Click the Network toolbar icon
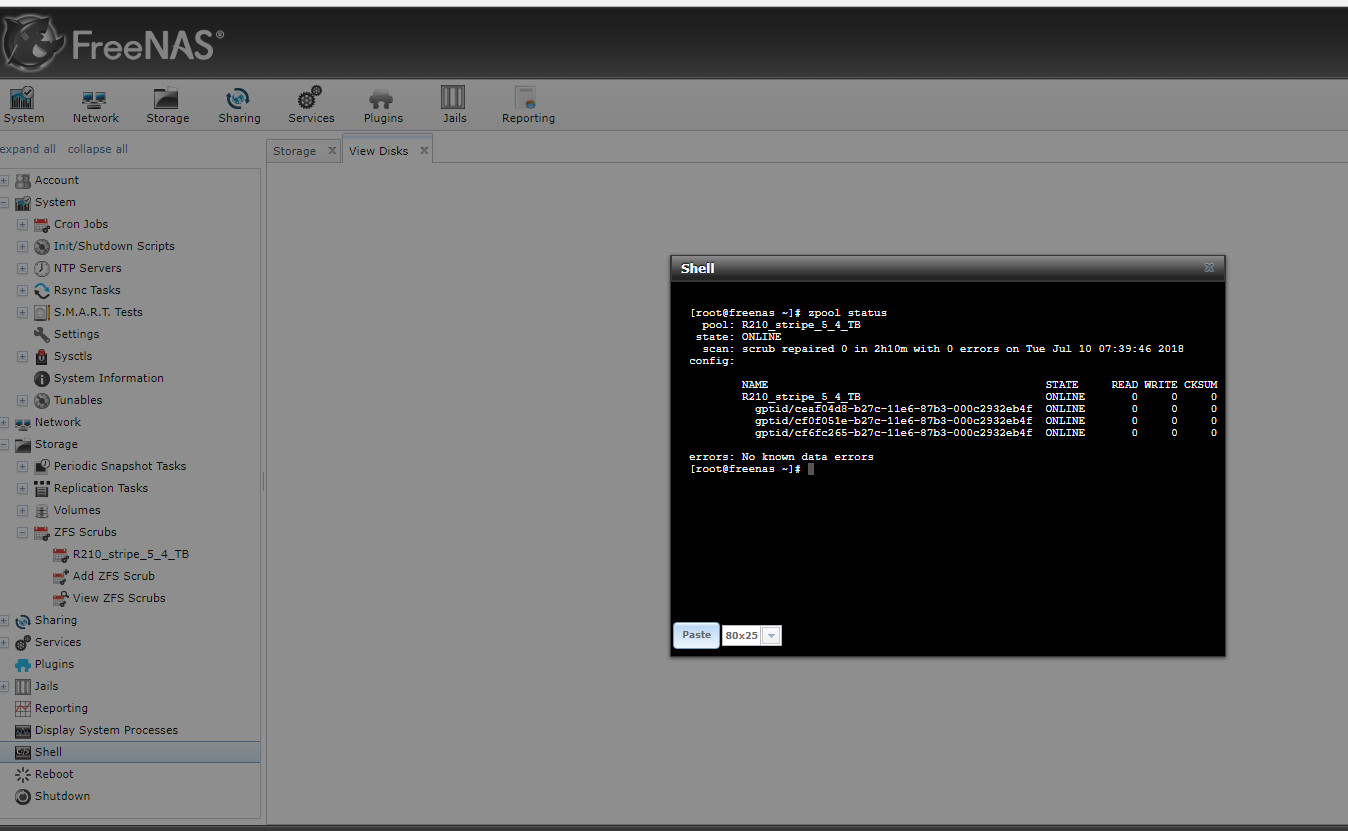Viewport: 1348px width, 831px height. (95, 105)
